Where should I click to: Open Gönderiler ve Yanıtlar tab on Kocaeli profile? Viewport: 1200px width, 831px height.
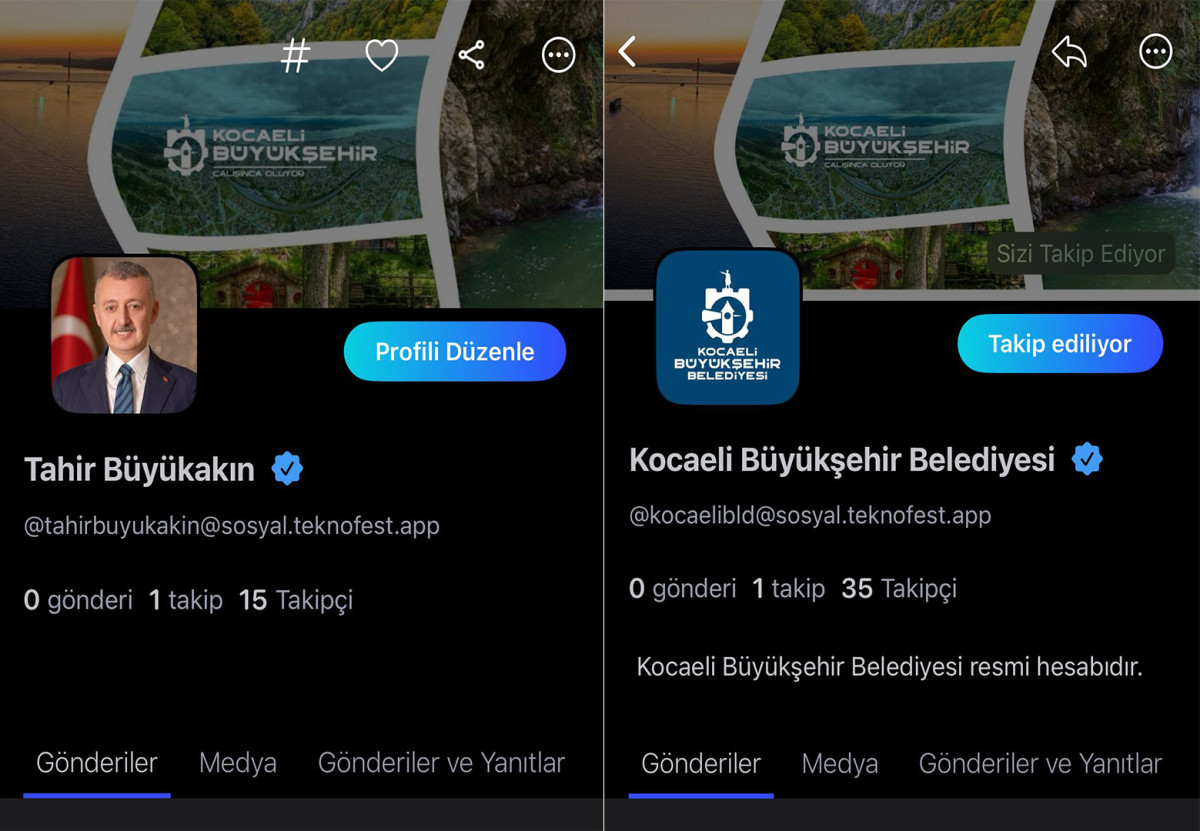coord(1040,764)
